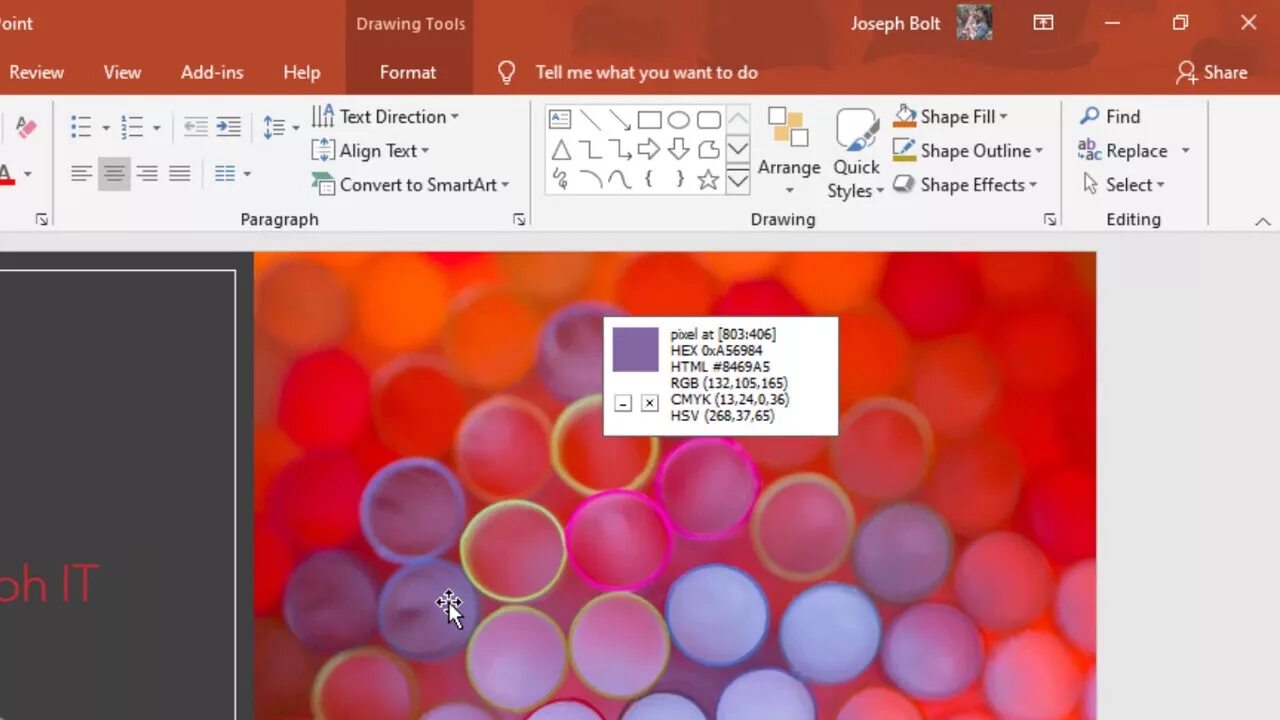This screenshot has height=720, width=1280.
Task: Collapse the ribbon with the chevron
Action: pyautogui.click(x=1262, y=221)
